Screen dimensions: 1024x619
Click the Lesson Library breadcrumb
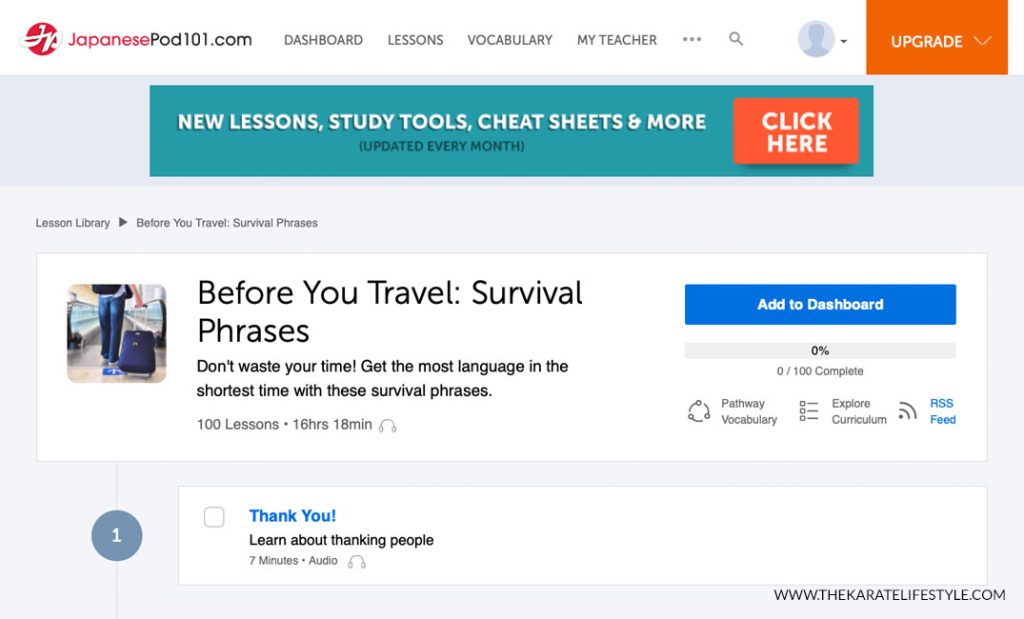[x=73, y=223]
